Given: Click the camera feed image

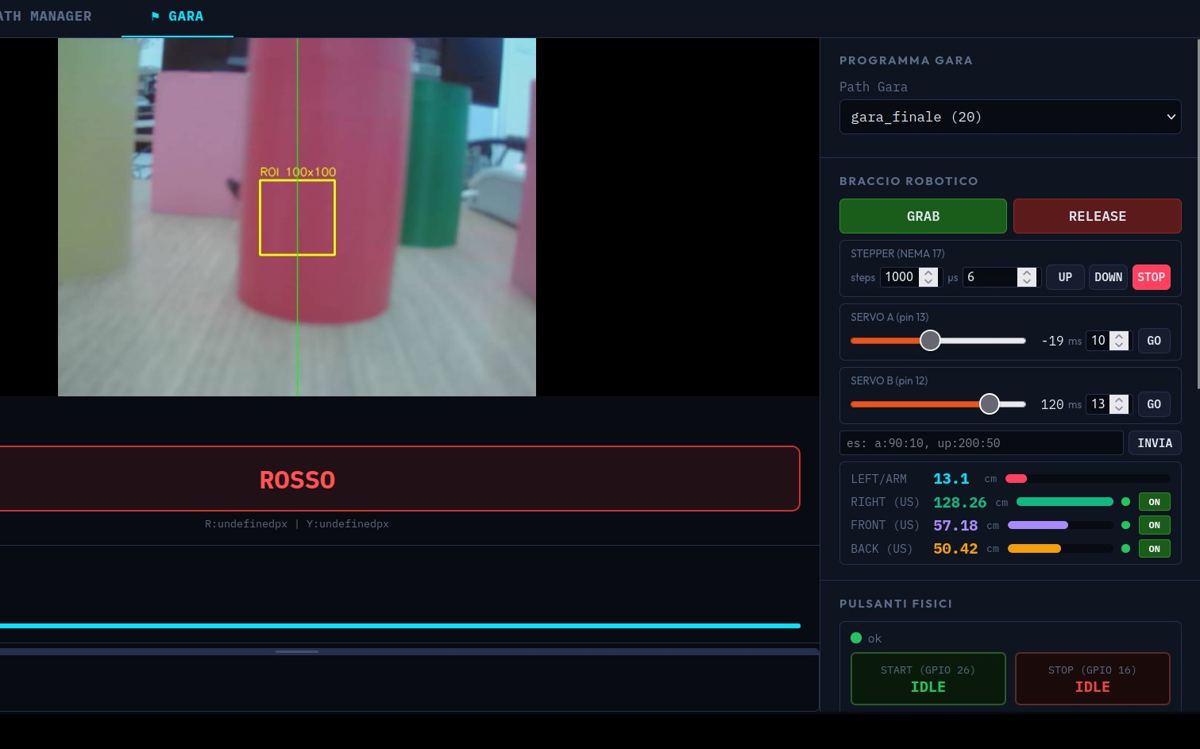Looking at the screenshot, I should 297,217.
